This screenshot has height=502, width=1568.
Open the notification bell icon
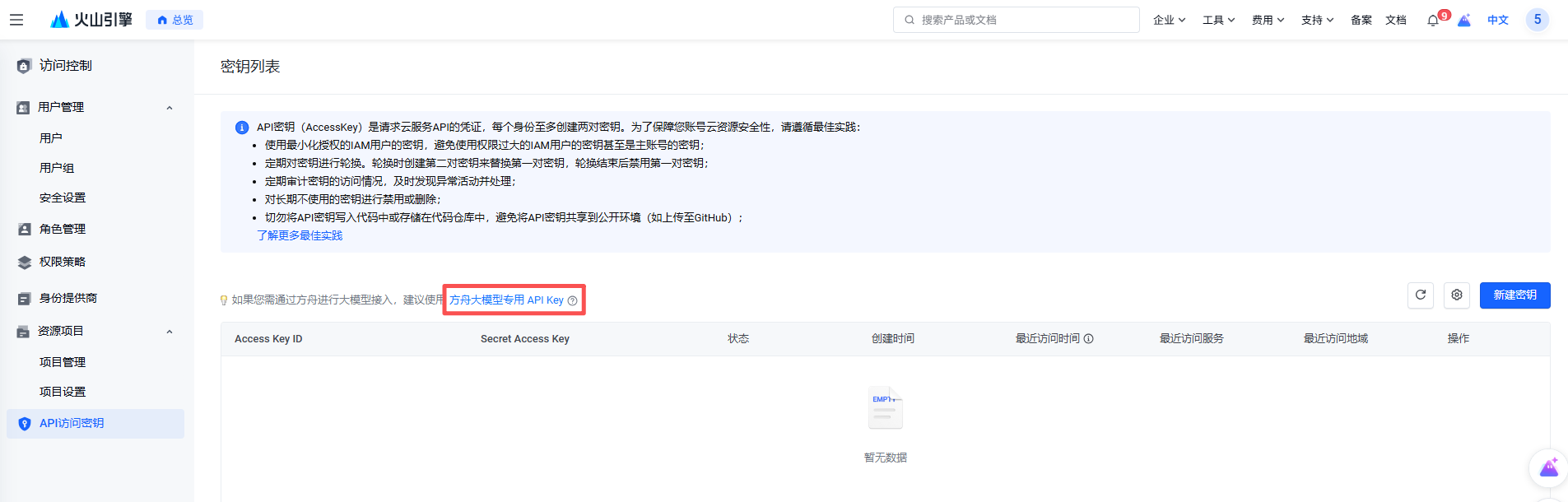(1433, 21)
